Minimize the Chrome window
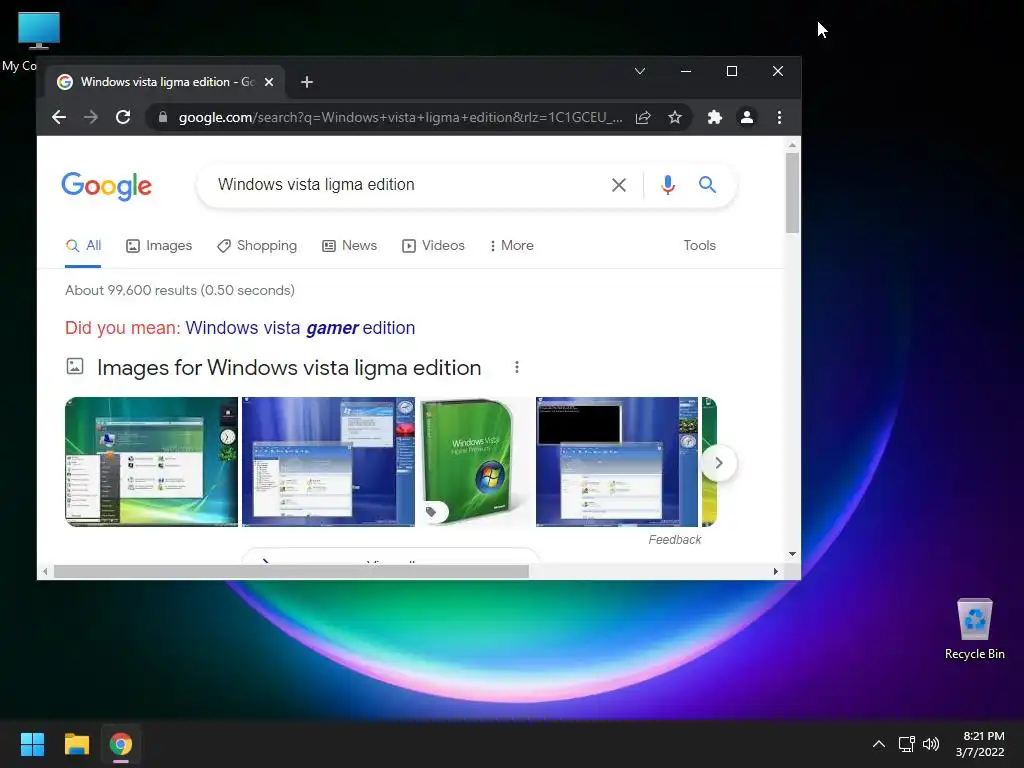Image resolution: width=1024 pixels, height=768 pixels. click(686, 71)
